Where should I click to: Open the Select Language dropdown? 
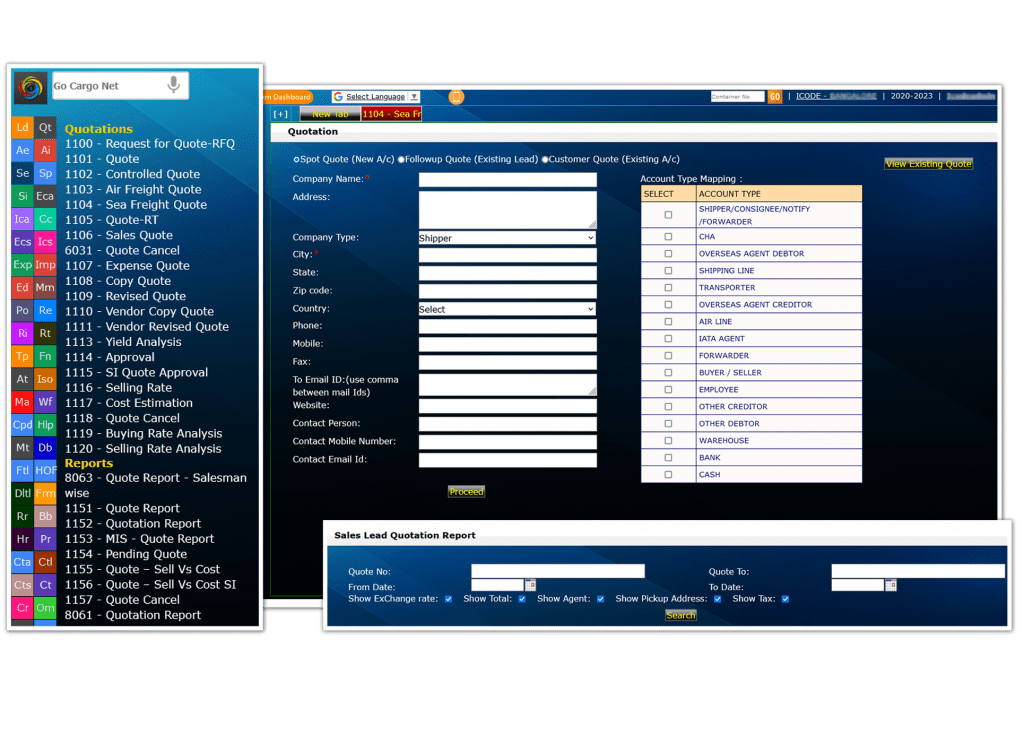point(376,97)
